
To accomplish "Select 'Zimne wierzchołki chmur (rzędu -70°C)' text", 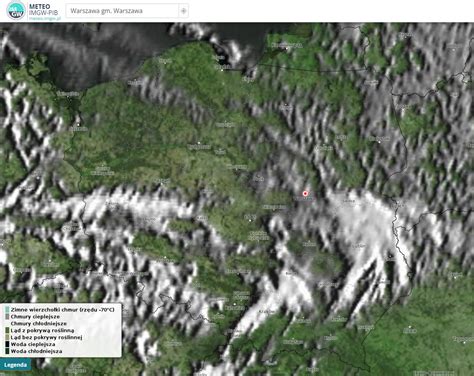I will pos(62,310).
